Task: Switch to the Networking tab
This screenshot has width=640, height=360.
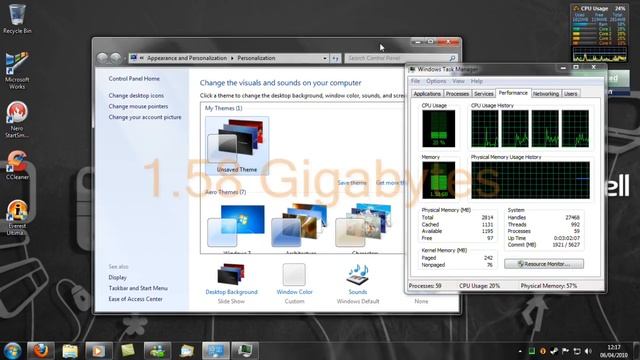Action: [x=546, y=94]
